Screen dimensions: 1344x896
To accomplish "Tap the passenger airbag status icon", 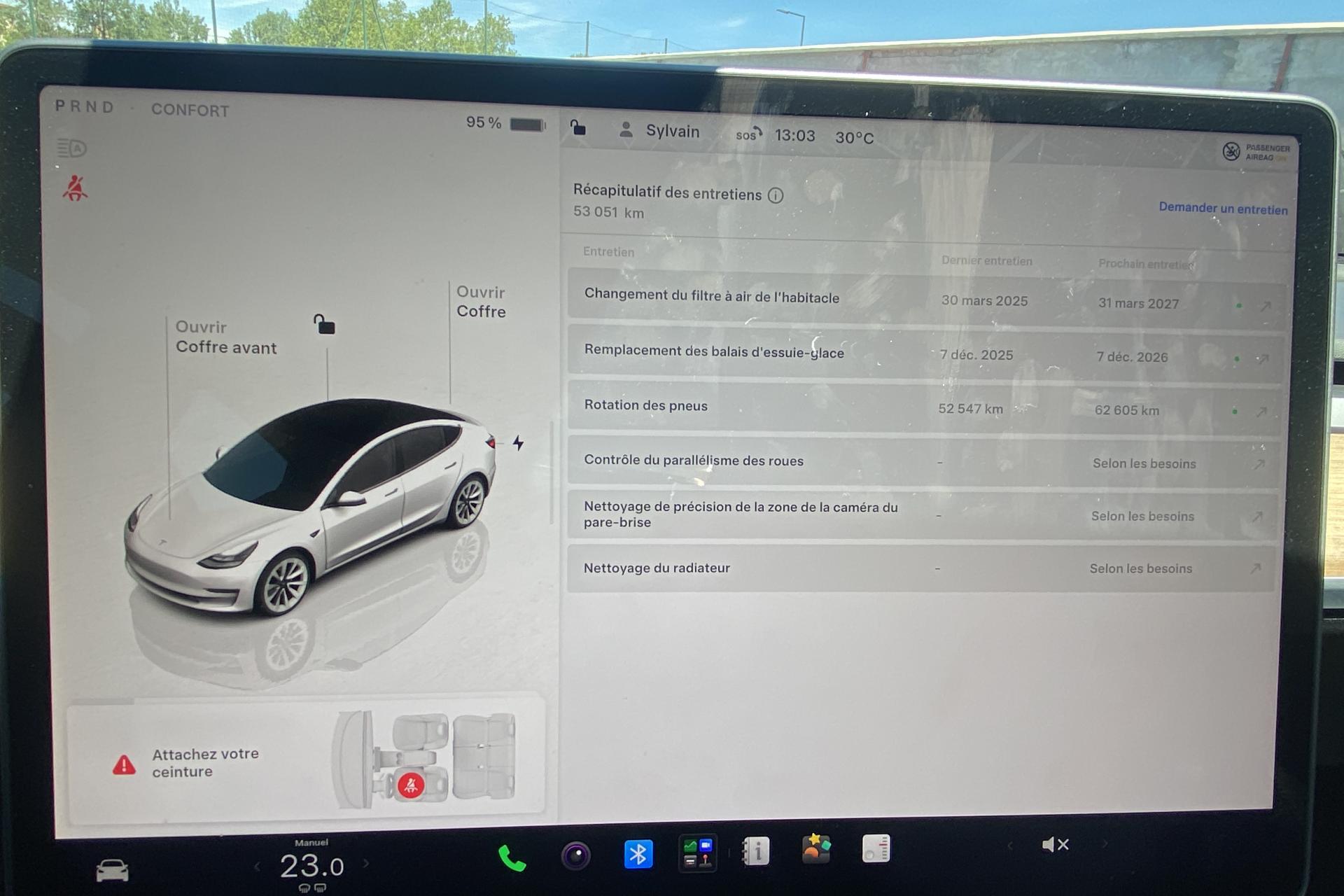I will 1256,152.
